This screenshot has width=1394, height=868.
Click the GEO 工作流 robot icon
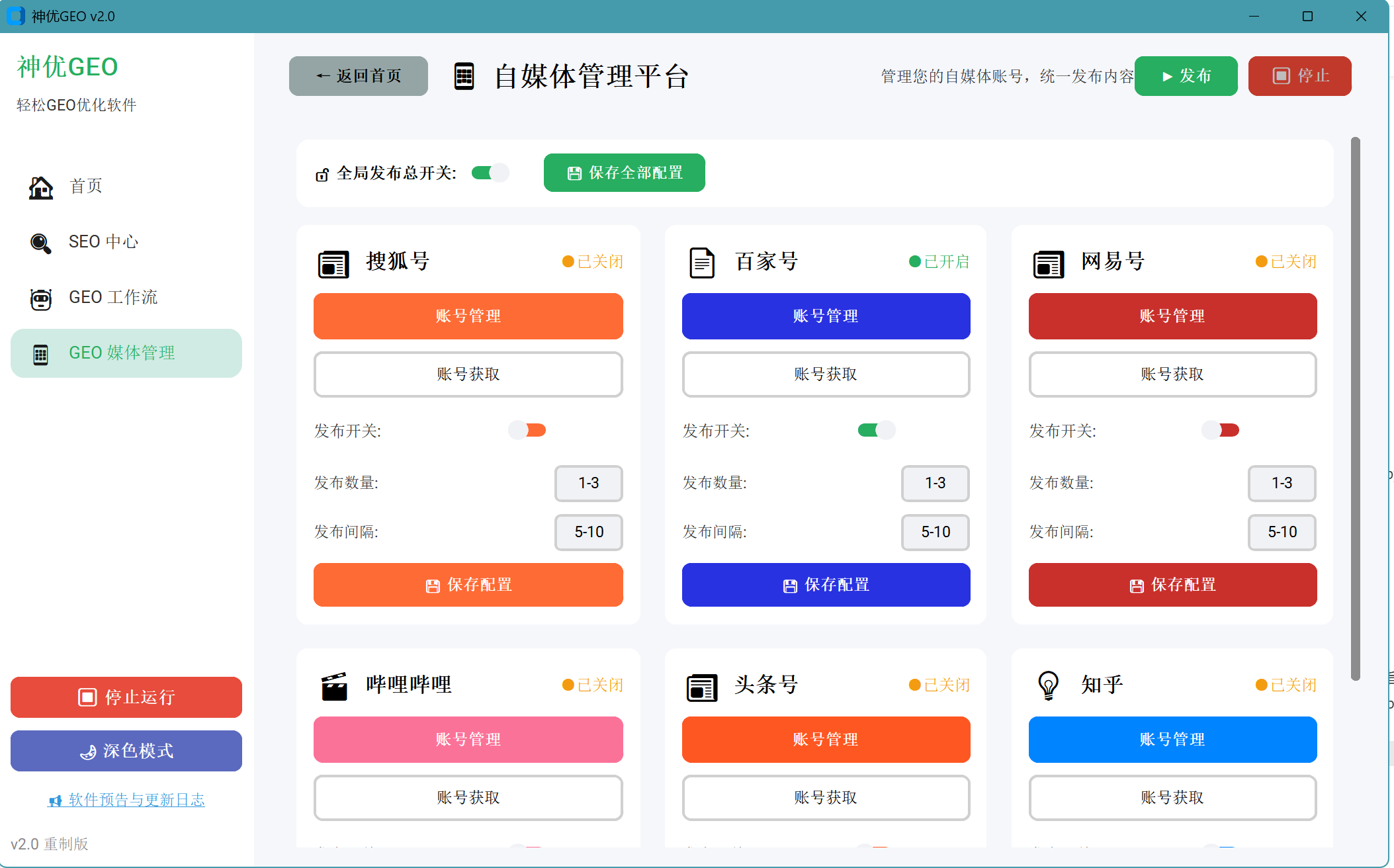coord(41,298)
